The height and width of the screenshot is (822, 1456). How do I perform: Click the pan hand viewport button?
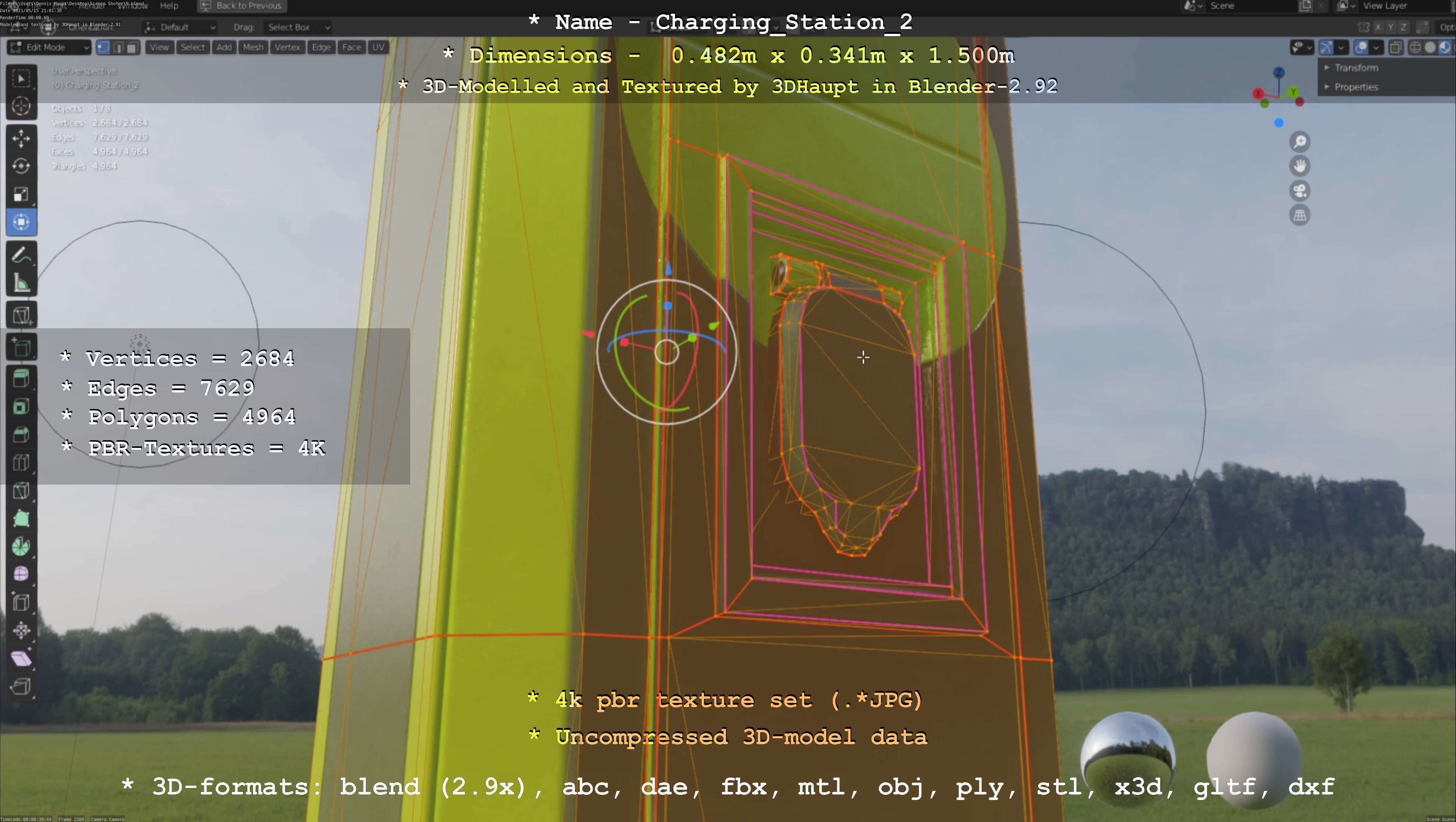click(1300, 166)
